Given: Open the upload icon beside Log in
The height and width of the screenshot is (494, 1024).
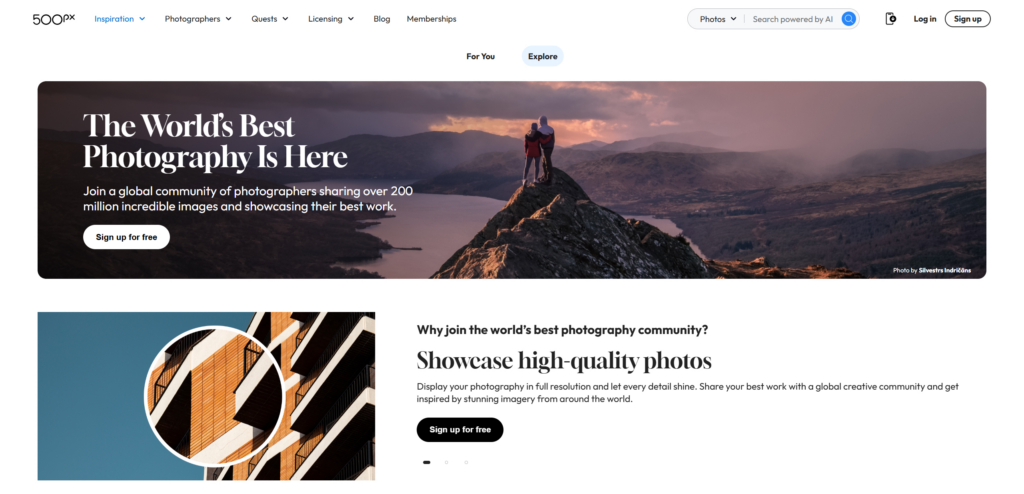Looking at the screenshot, I should [891, 19].
